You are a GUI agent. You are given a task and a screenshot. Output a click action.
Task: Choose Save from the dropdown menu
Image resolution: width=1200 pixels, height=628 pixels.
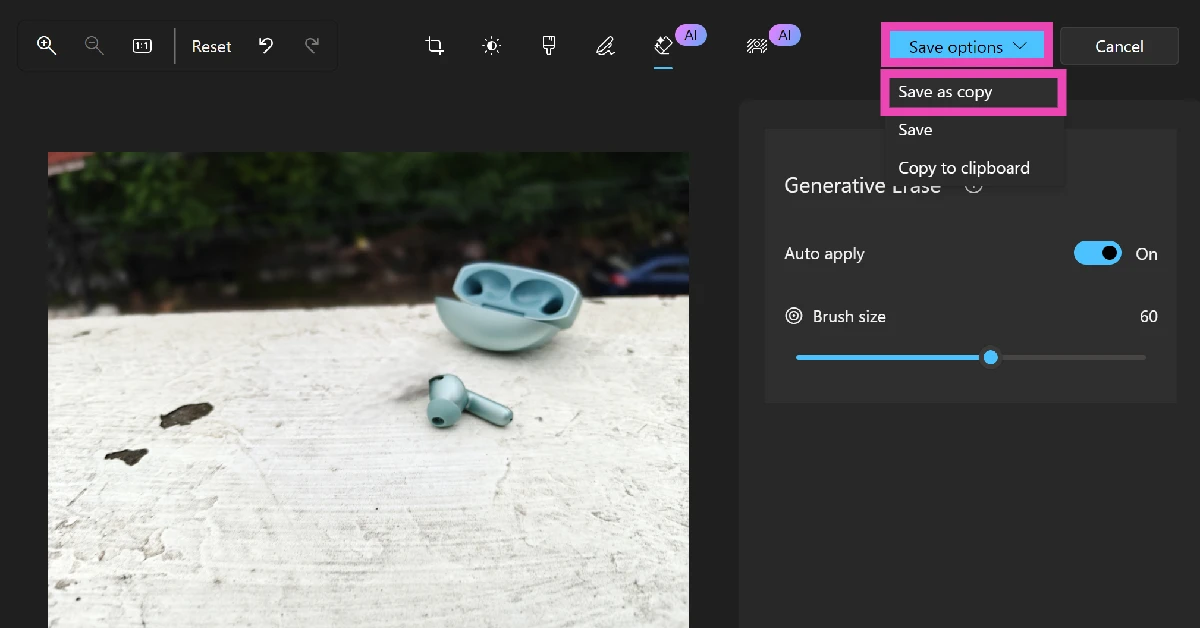pos(915,130)
